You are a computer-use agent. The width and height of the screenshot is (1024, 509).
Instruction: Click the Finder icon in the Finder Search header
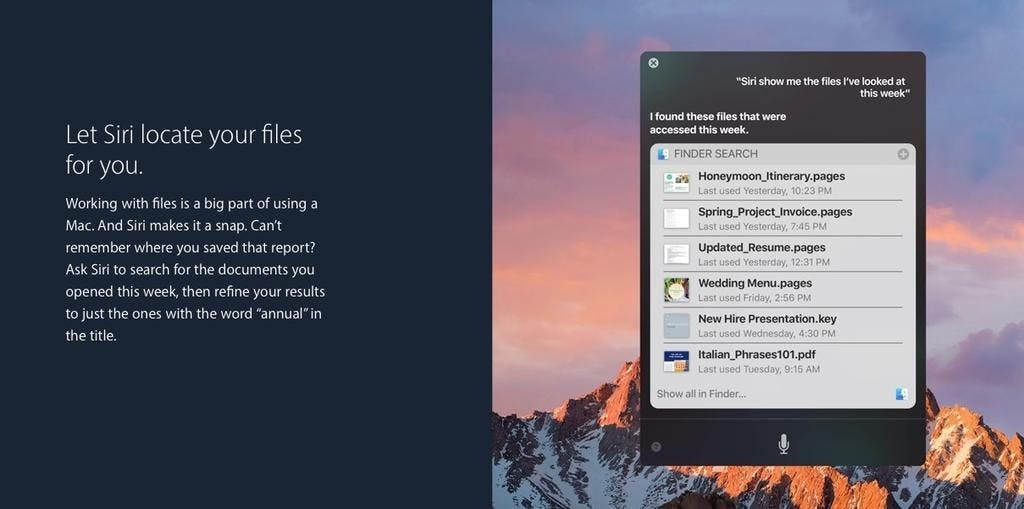tap(663, 154)
